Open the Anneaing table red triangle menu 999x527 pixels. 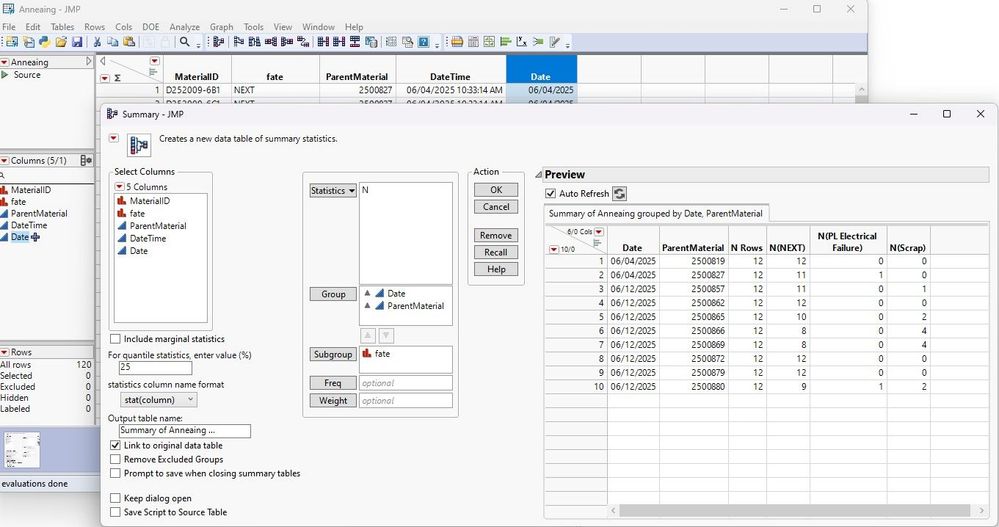[x=4, y=62]
